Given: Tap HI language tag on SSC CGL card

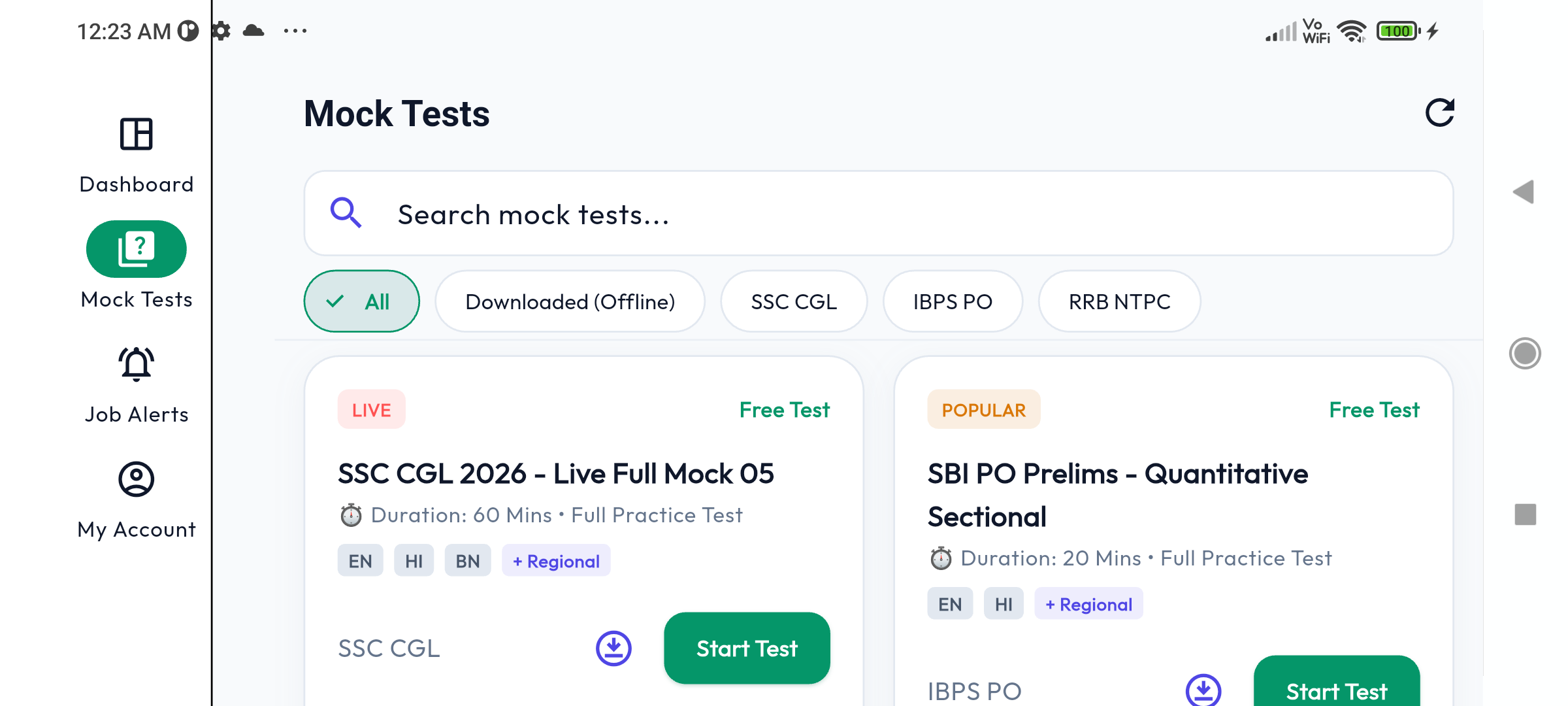Looking at the screenshot, I should point(414,561).
